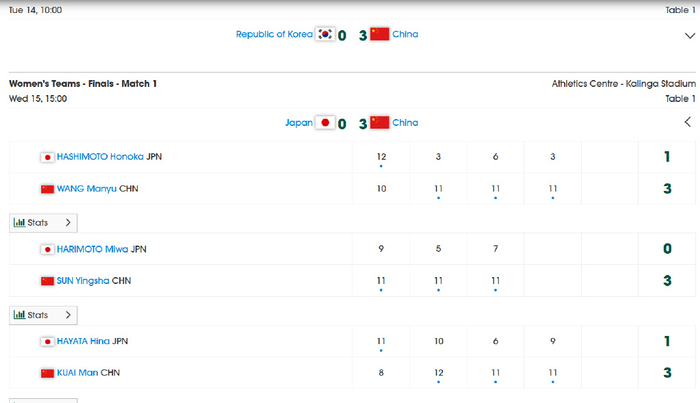Viewport: 700px width, 403px height.
Task: Click Japan flag next to HASHIMOTO Honoka
Action: tap(47, 157)
